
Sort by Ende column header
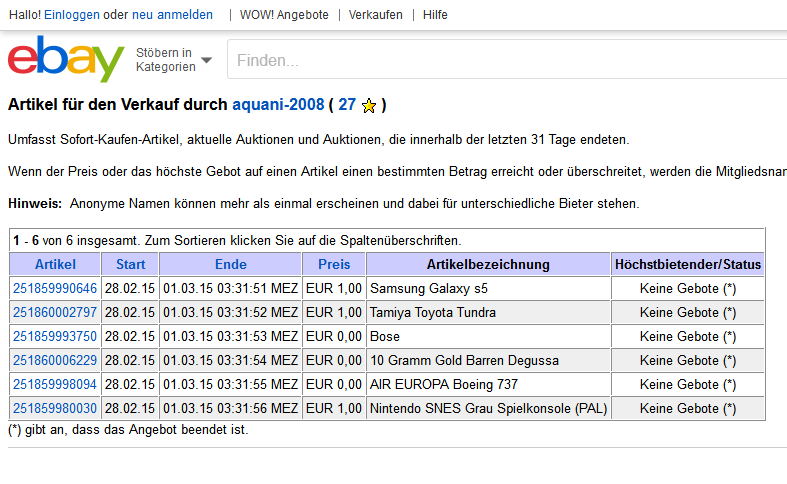231,264
